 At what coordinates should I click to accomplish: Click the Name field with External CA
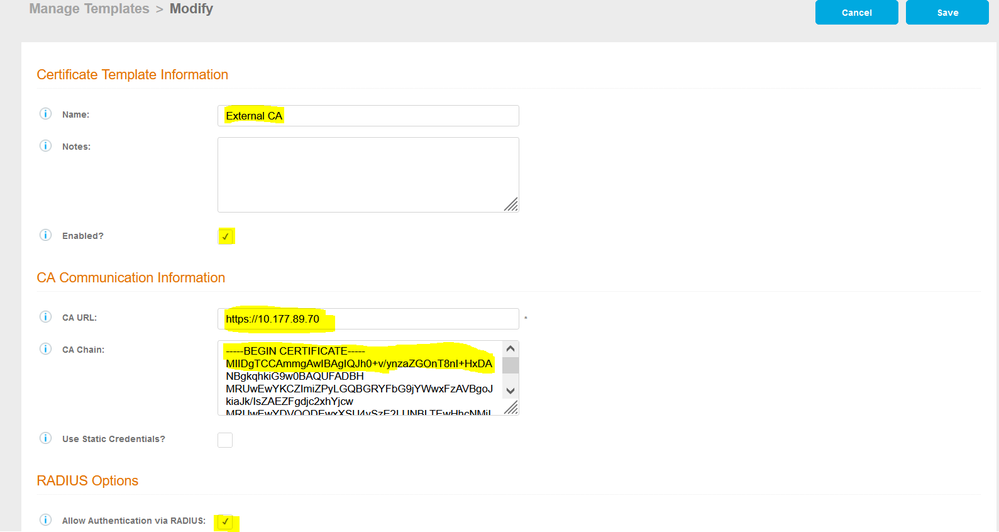(x=368, y=116)
